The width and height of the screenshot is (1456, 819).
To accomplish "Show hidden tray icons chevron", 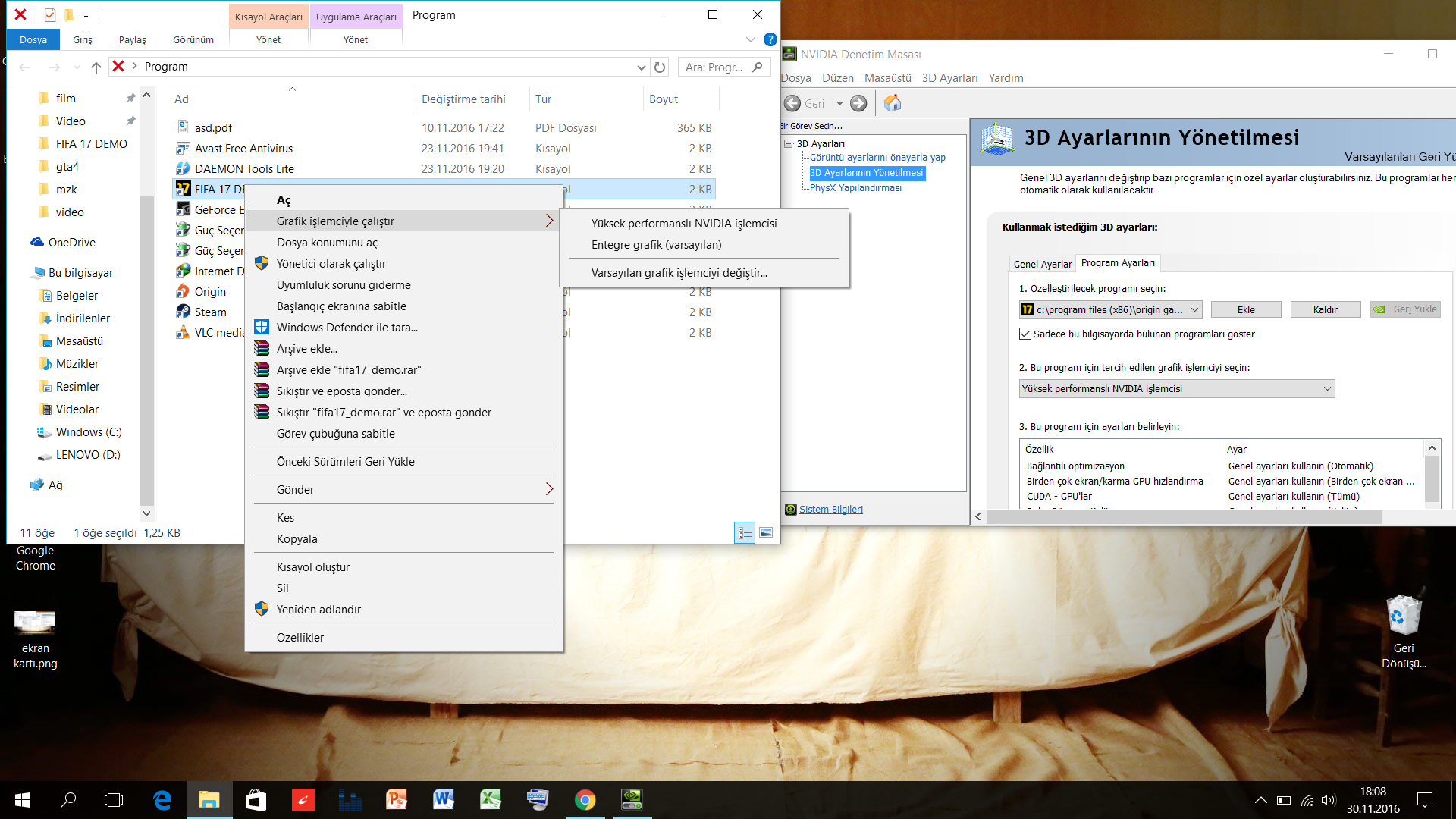I will tap(1260, 800).
